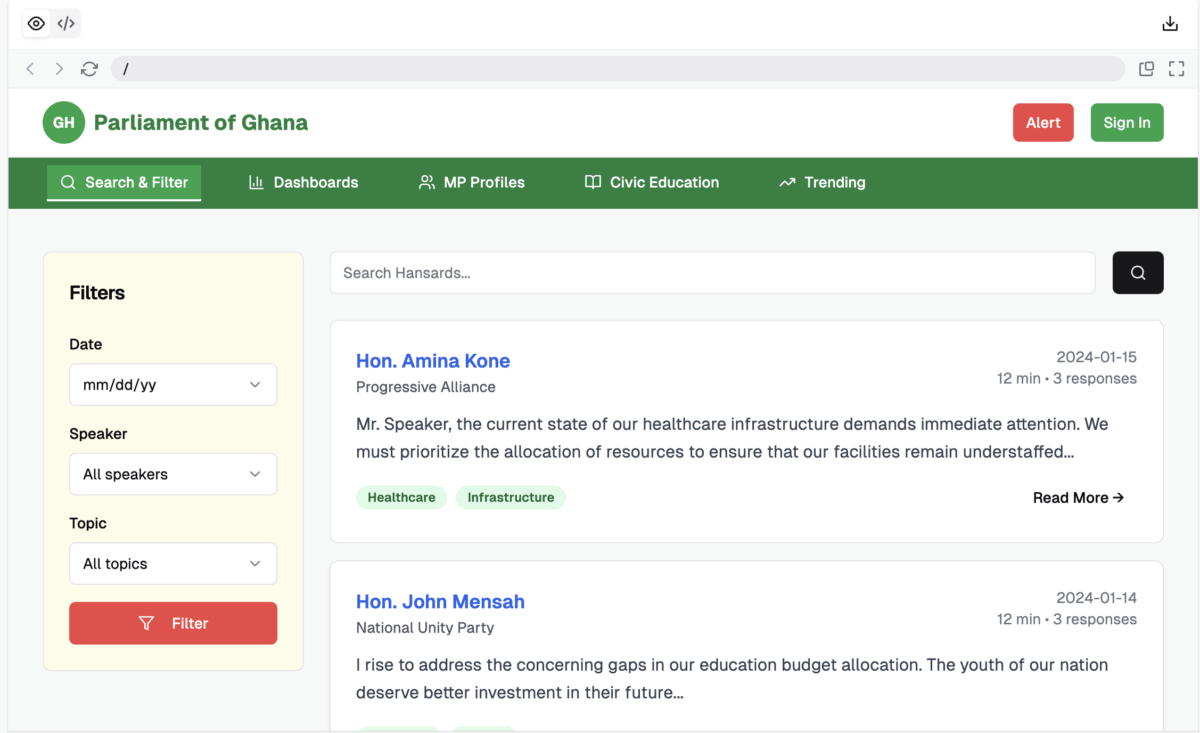Expand the All speakers dropdown
Screen dimensions: 1200x733
tap(173, 474)
